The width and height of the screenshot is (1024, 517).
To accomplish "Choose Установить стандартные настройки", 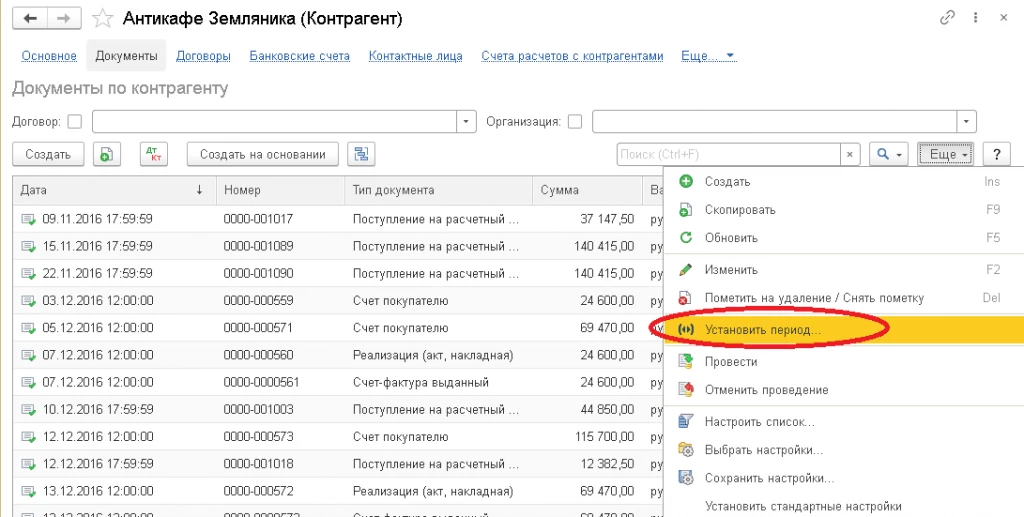I will pyautogui.click(x=843, y=507).
